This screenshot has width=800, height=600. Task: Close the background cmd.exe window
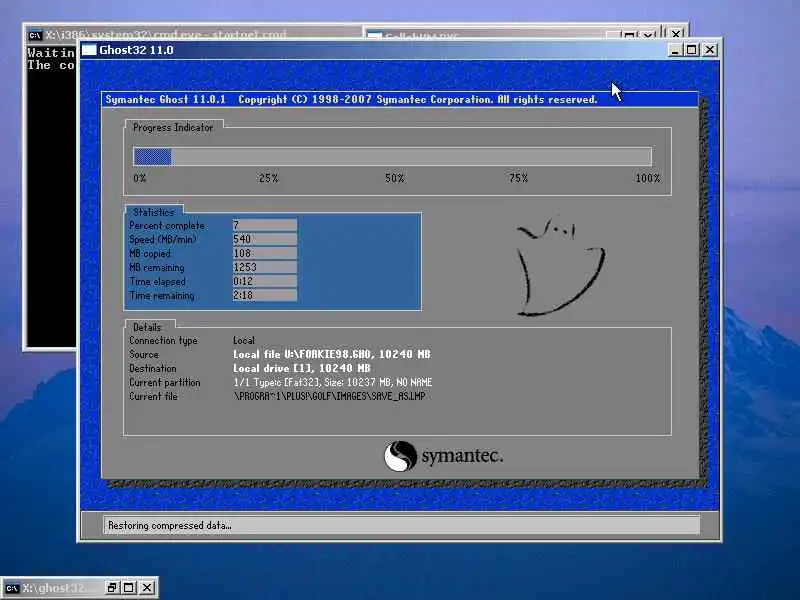(x=676, y=34)
